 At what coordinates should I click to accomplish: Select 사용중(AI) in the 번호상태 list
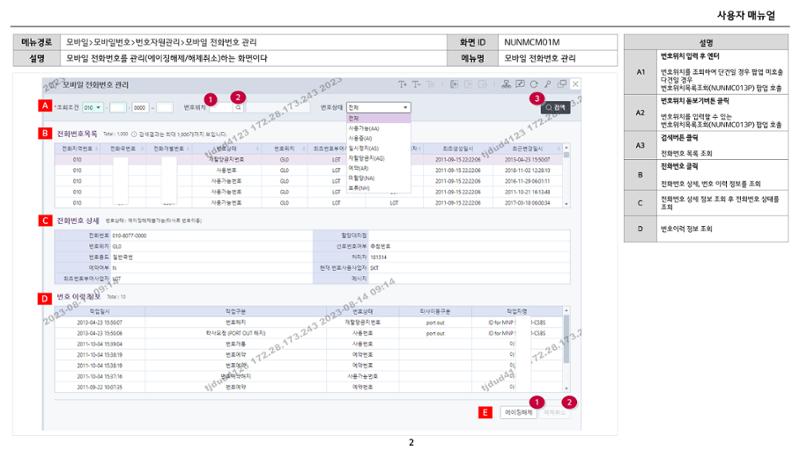click(x=378, y=138)
